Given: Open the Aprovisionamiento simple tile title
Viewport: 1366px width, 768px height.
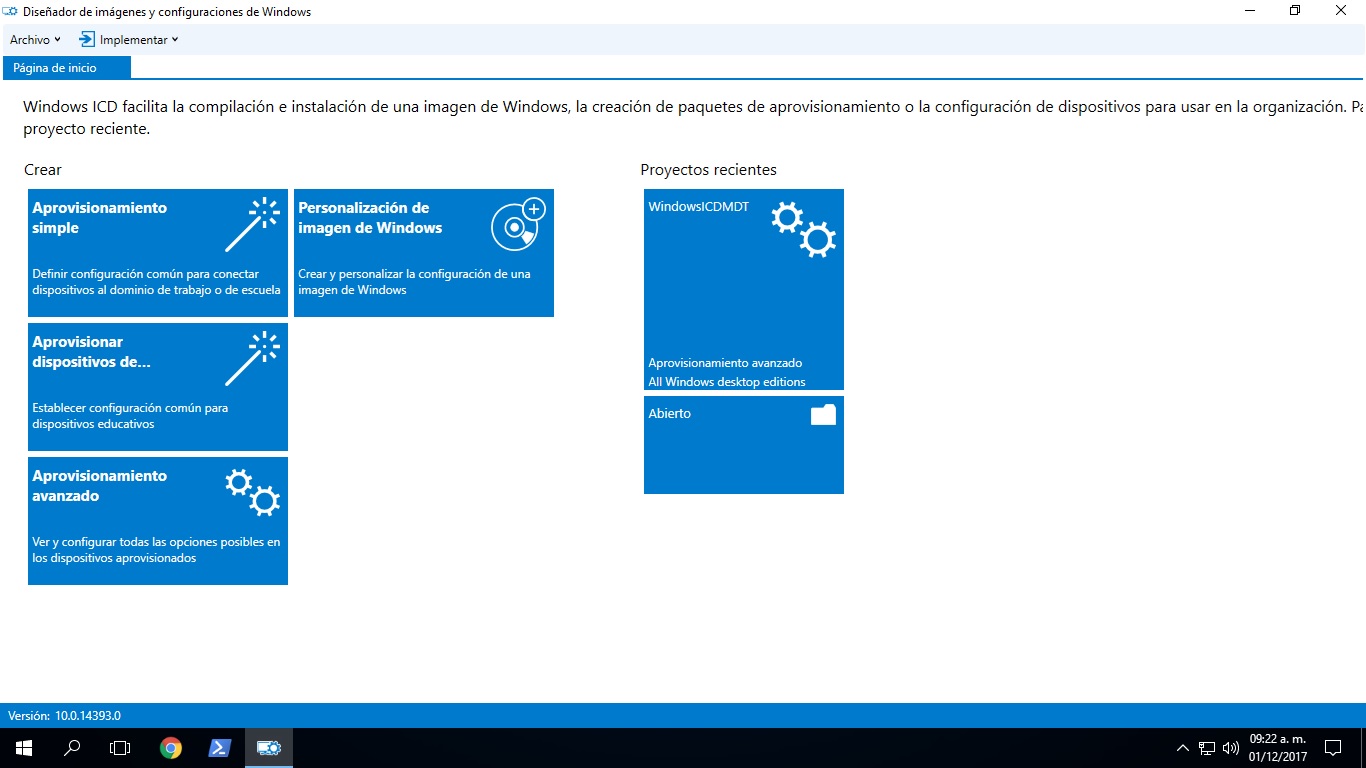Looking at the screenshot, I should [x=99, y=218].
